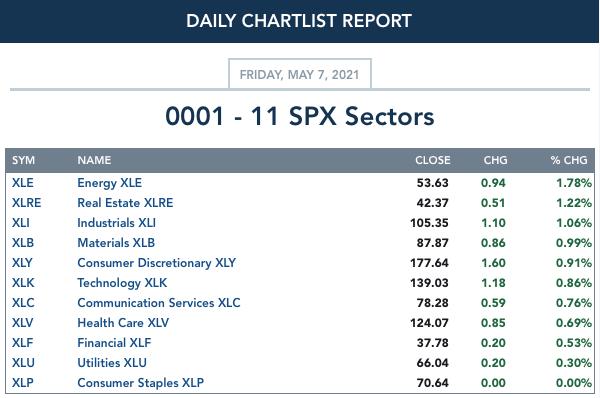Select the XLI symbol link
Screen dimensions: 600x398
point(21,223)
